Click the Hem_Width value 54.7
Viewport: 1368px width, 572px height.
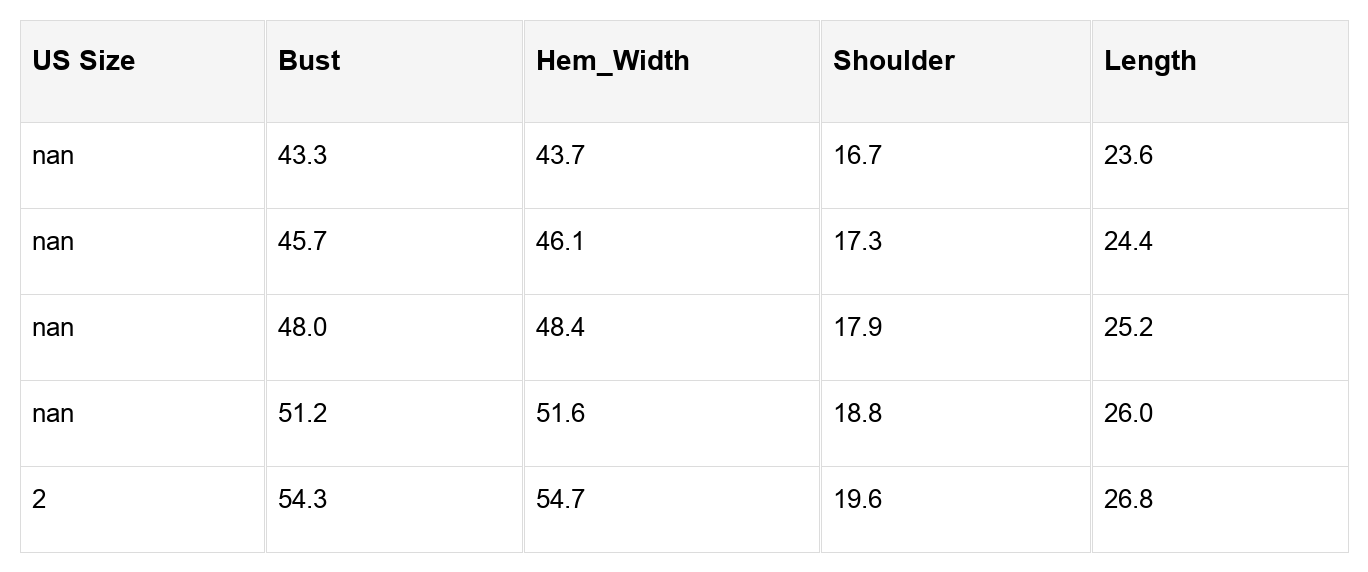point(560,500)
